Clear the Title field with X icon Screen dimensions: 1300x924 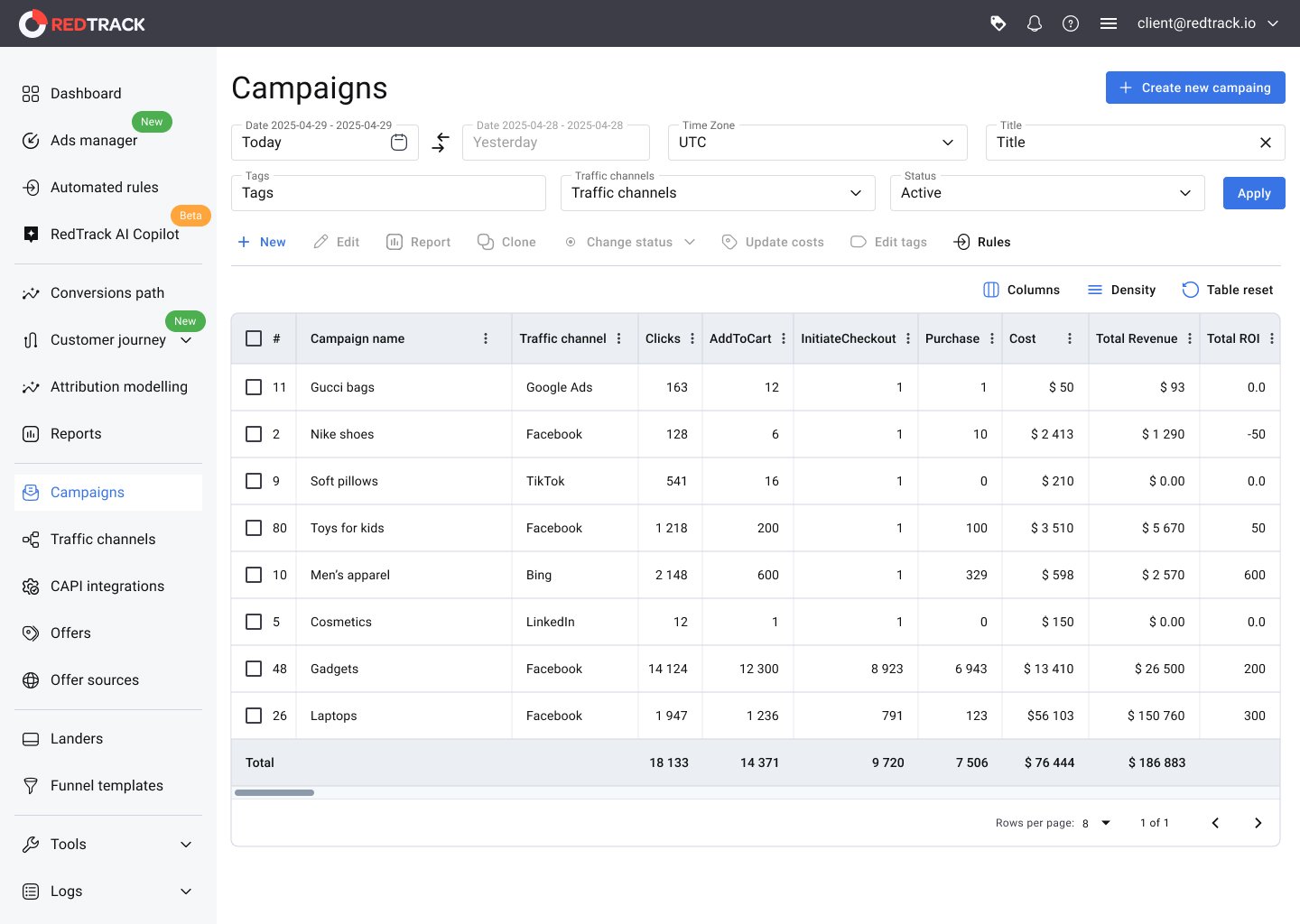click(x=1265, y=143)
